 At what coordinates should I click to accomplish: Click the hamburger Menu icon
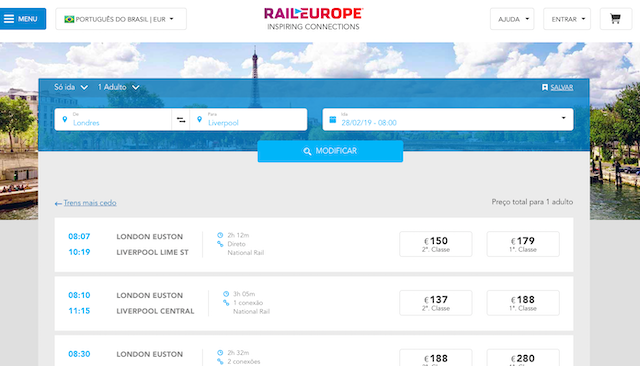(9, 19)
